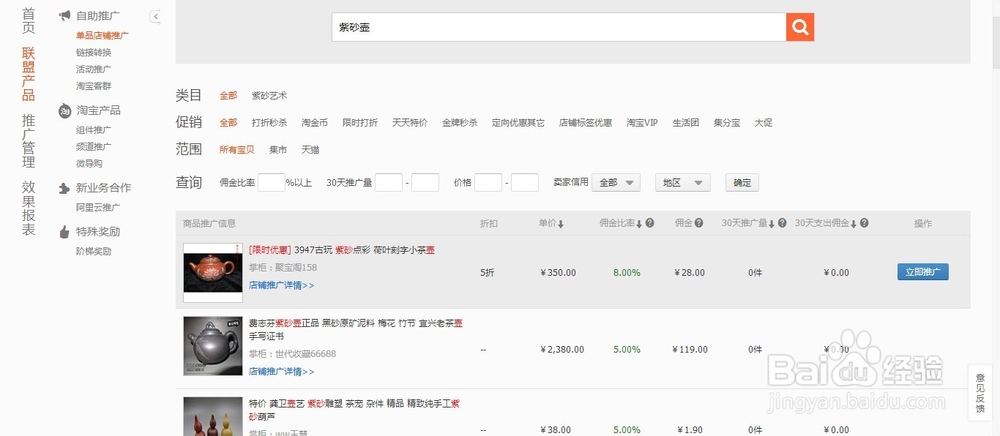
Task: Filter promotion by 生活团
Action: click(x=686, y=123)
